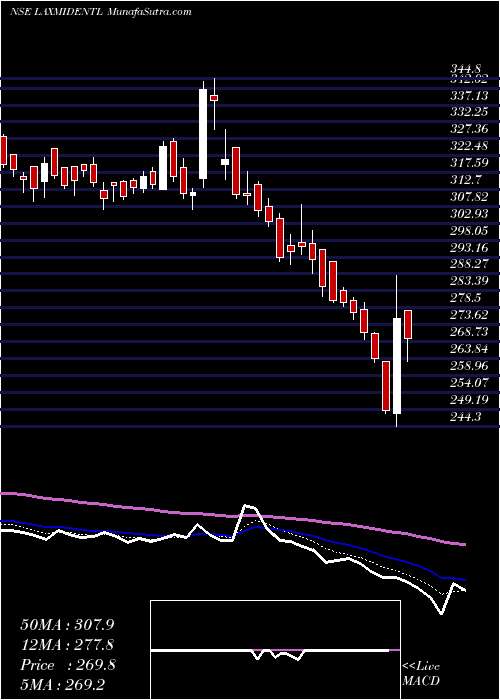The width and height of the screenshot is (500, 700).
Task: Click the tall white candle reaching 342
Action: tap(203, 134)
